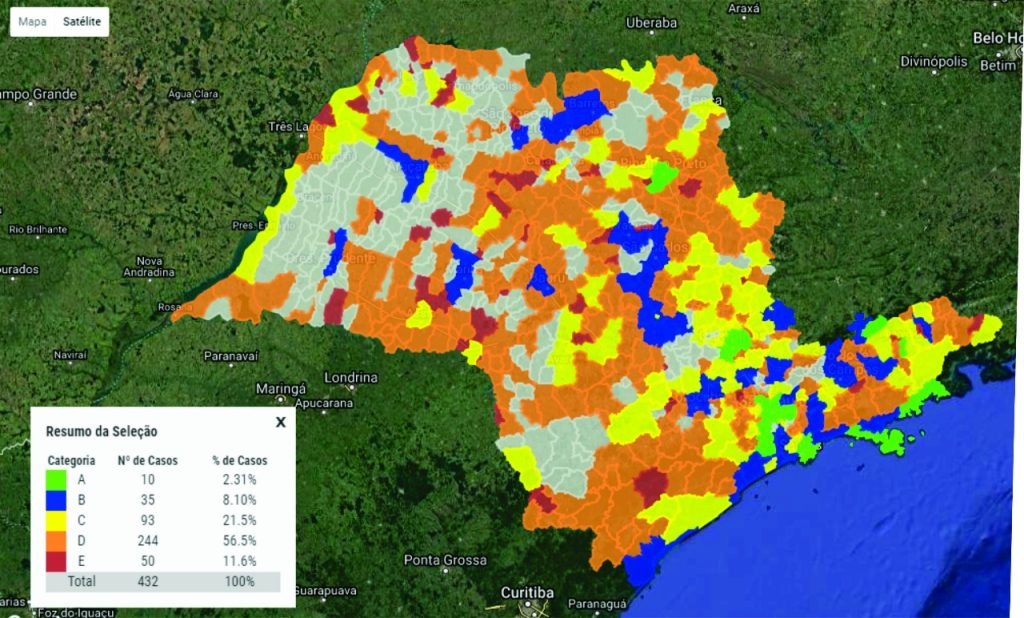The image size is (1024, 618).
Task: Click the Nº de Casos column header
Action: coord(148,461)
